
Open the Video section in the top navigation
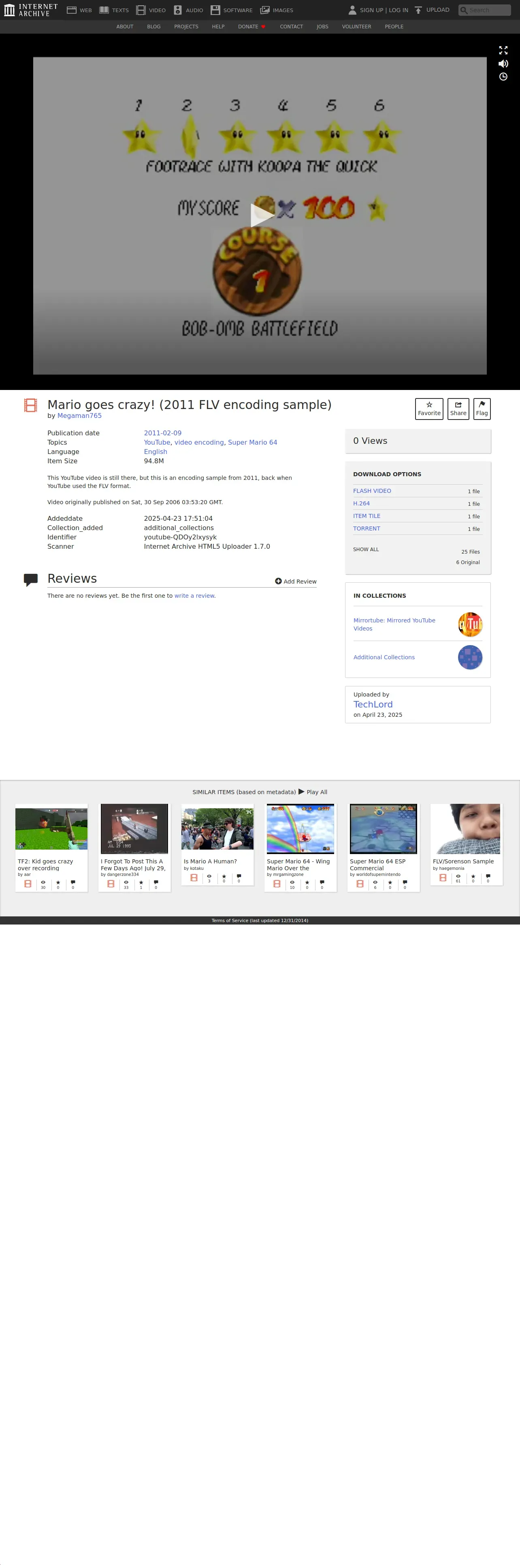pos(151,11)
